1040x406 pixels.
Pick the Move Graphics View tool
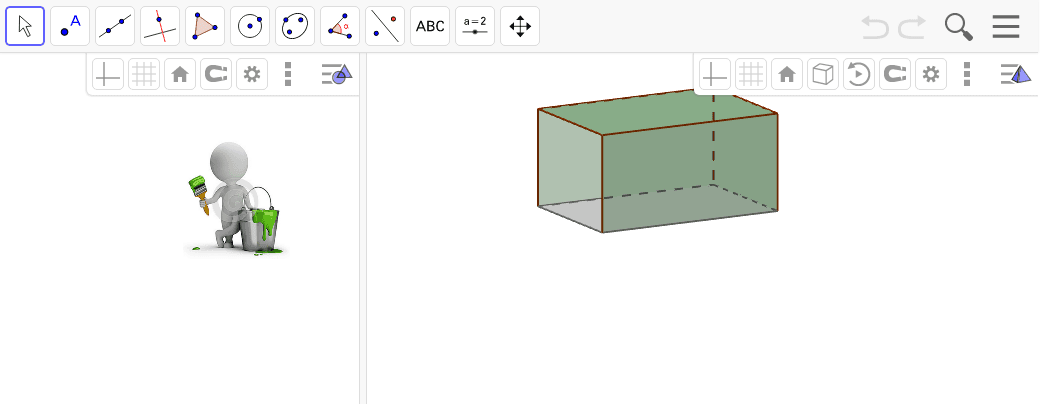click(520, 26)
